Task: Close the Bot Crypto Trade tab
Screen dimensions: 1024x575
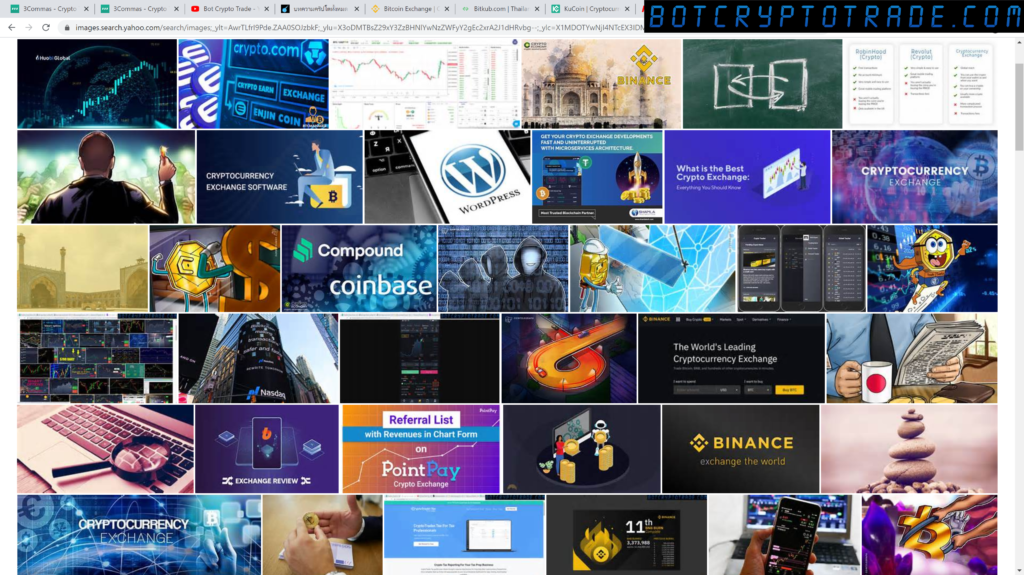Action: [266, 9]
